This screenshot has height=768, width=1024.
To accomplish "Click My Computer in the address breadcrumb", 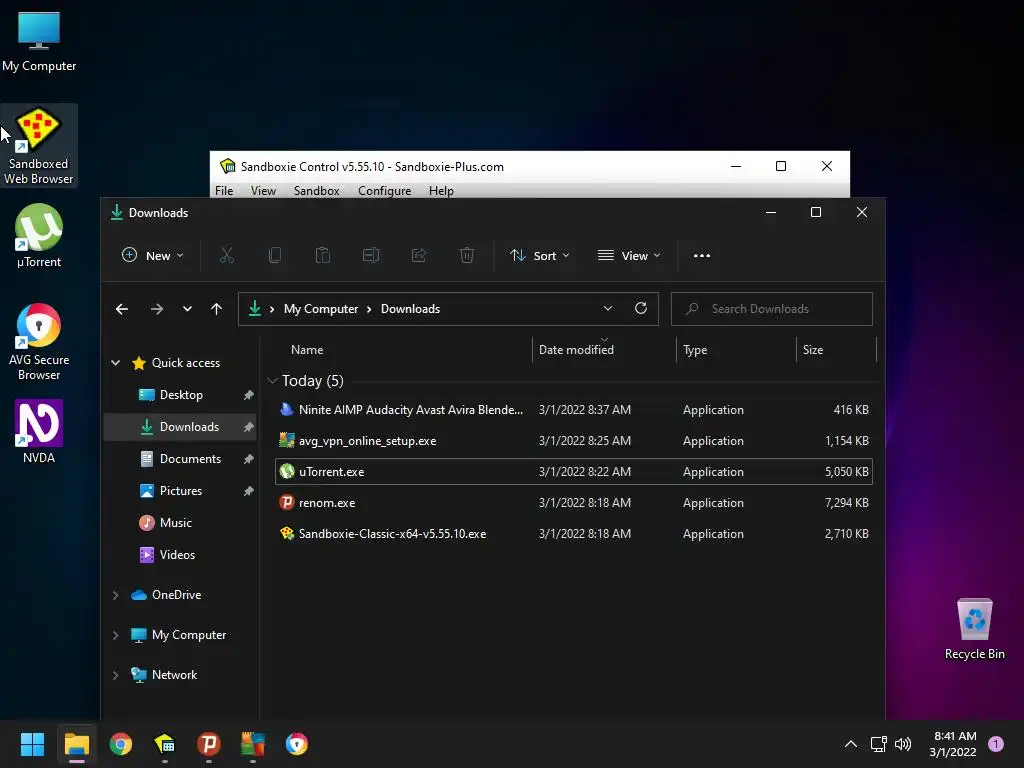I will click(321, 309).
